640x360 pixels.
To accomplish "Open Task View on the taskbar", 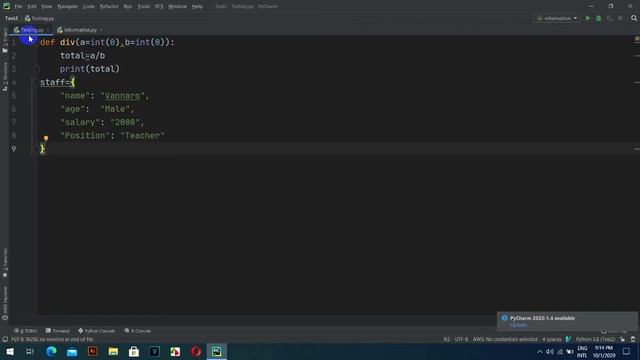I will coord(30,351).
